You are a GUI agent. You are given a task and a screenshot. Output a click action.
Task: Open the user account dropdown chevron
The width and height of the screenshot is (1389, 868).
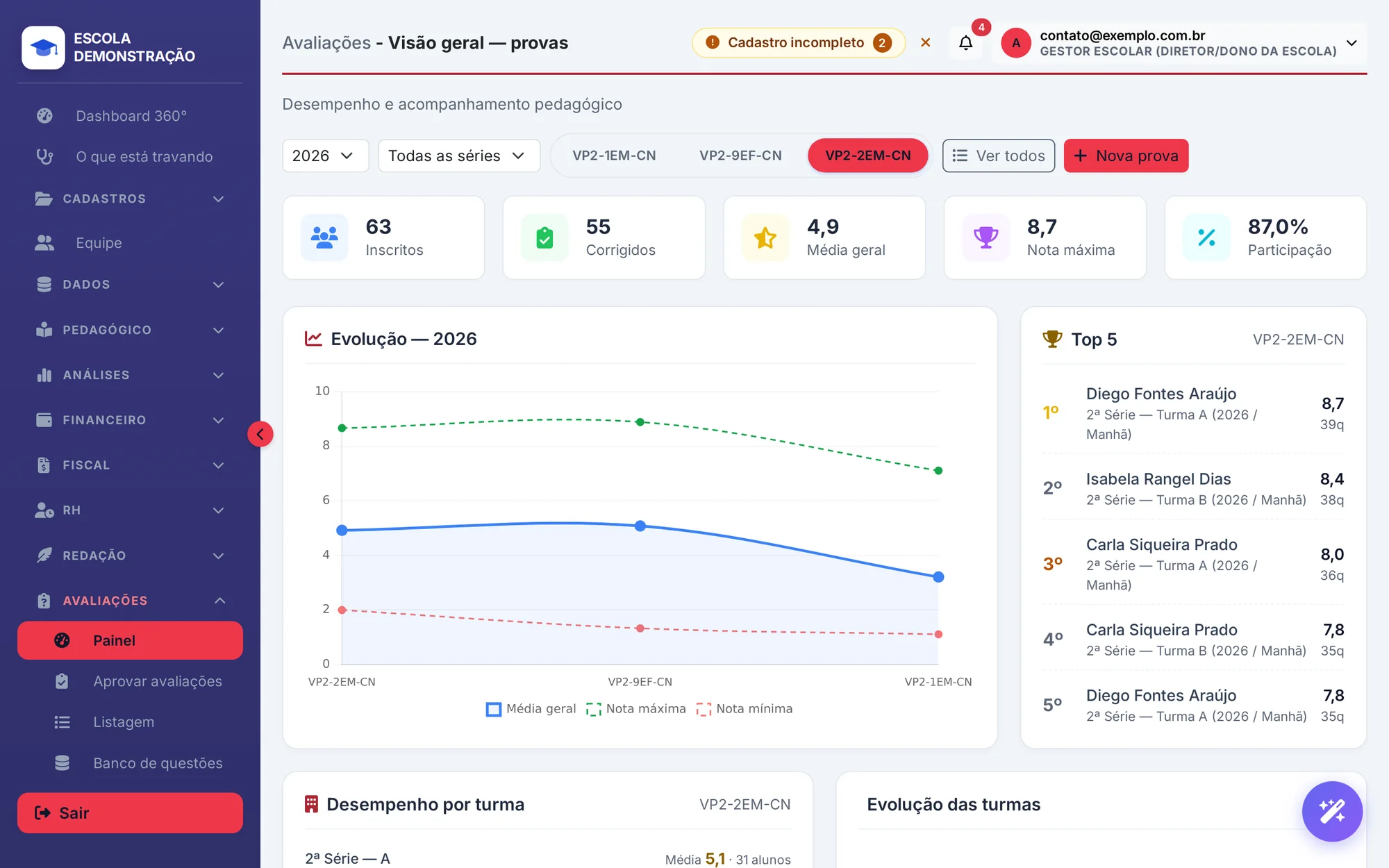coord(1351,43)
